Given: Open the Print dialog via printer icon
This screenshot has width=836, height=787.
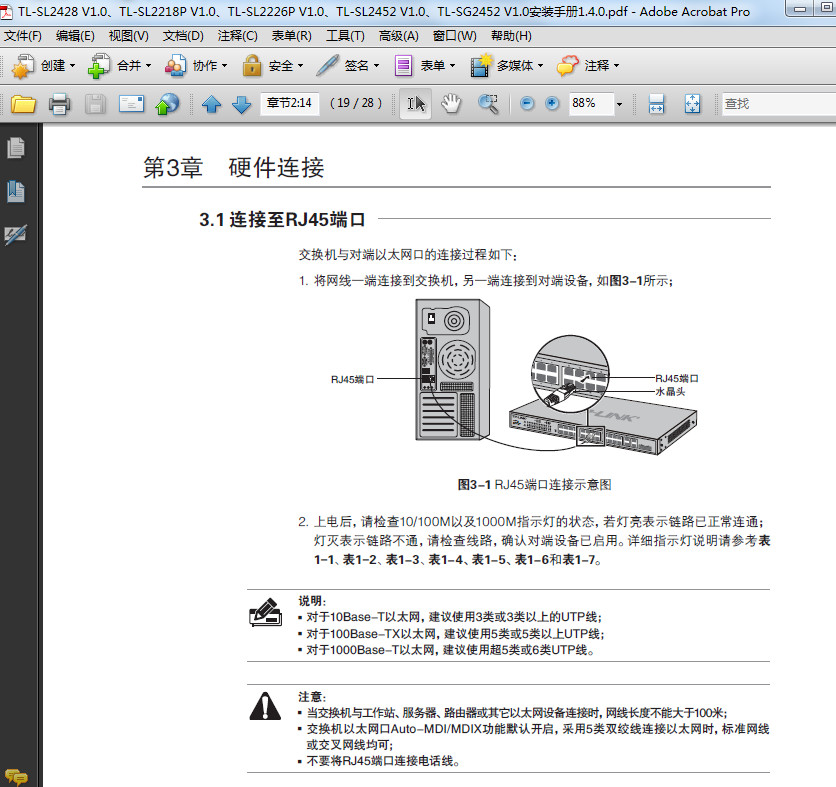Looking at the screenshot, I should 58,103.
